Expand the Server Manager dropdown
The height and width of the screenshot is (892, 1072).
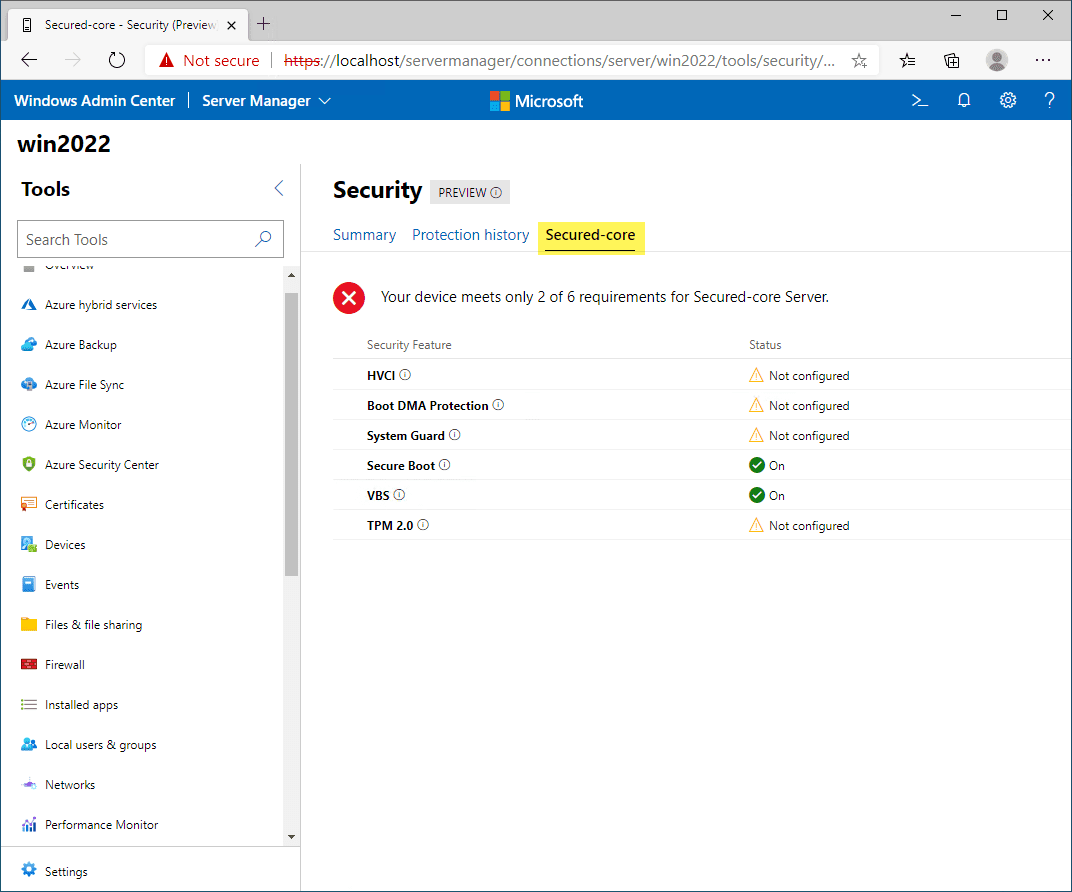click(266, 100)
